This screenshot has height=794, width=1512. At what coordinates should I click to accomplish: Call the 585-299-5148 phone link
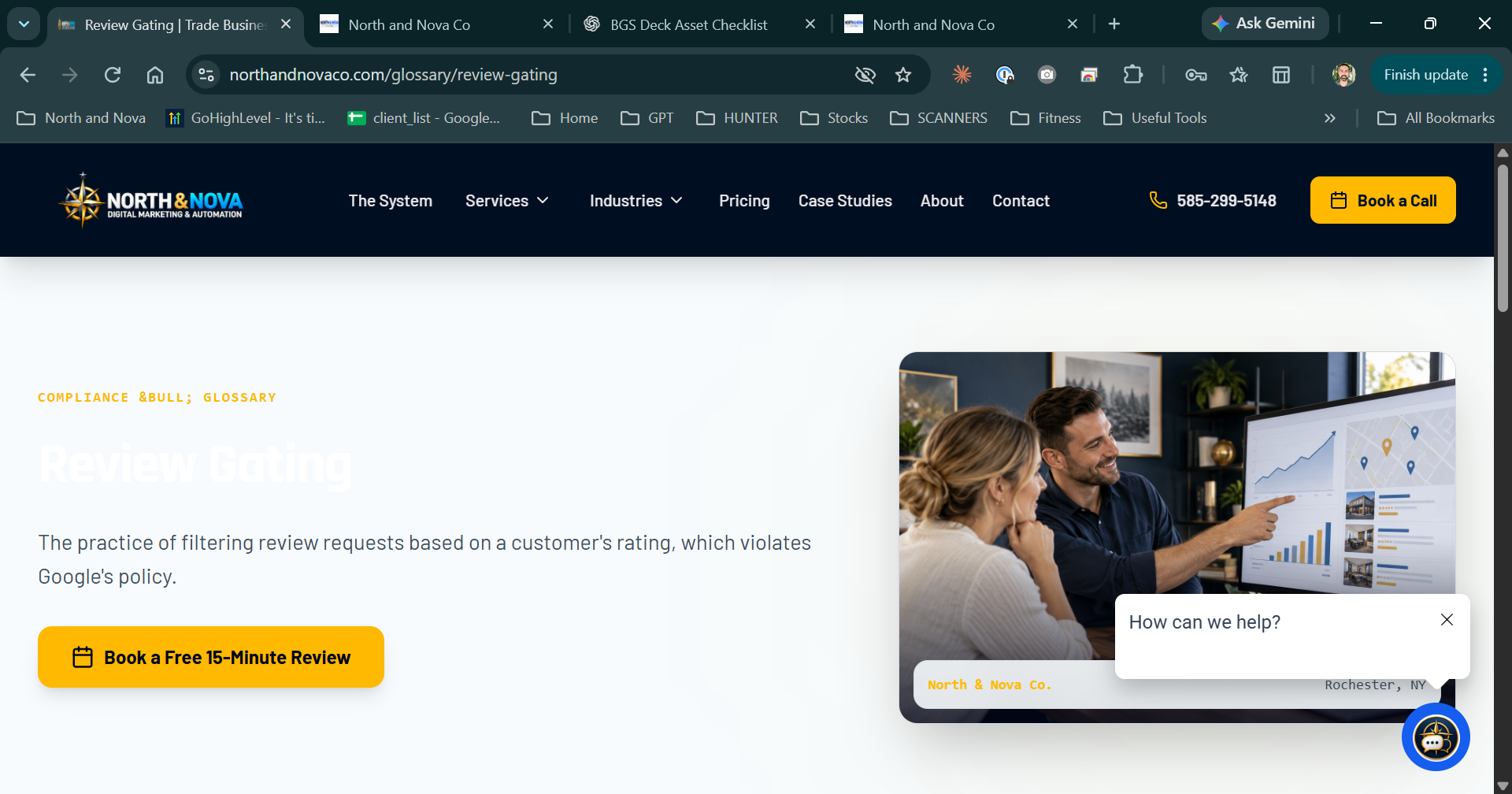tap(1213, 201)
